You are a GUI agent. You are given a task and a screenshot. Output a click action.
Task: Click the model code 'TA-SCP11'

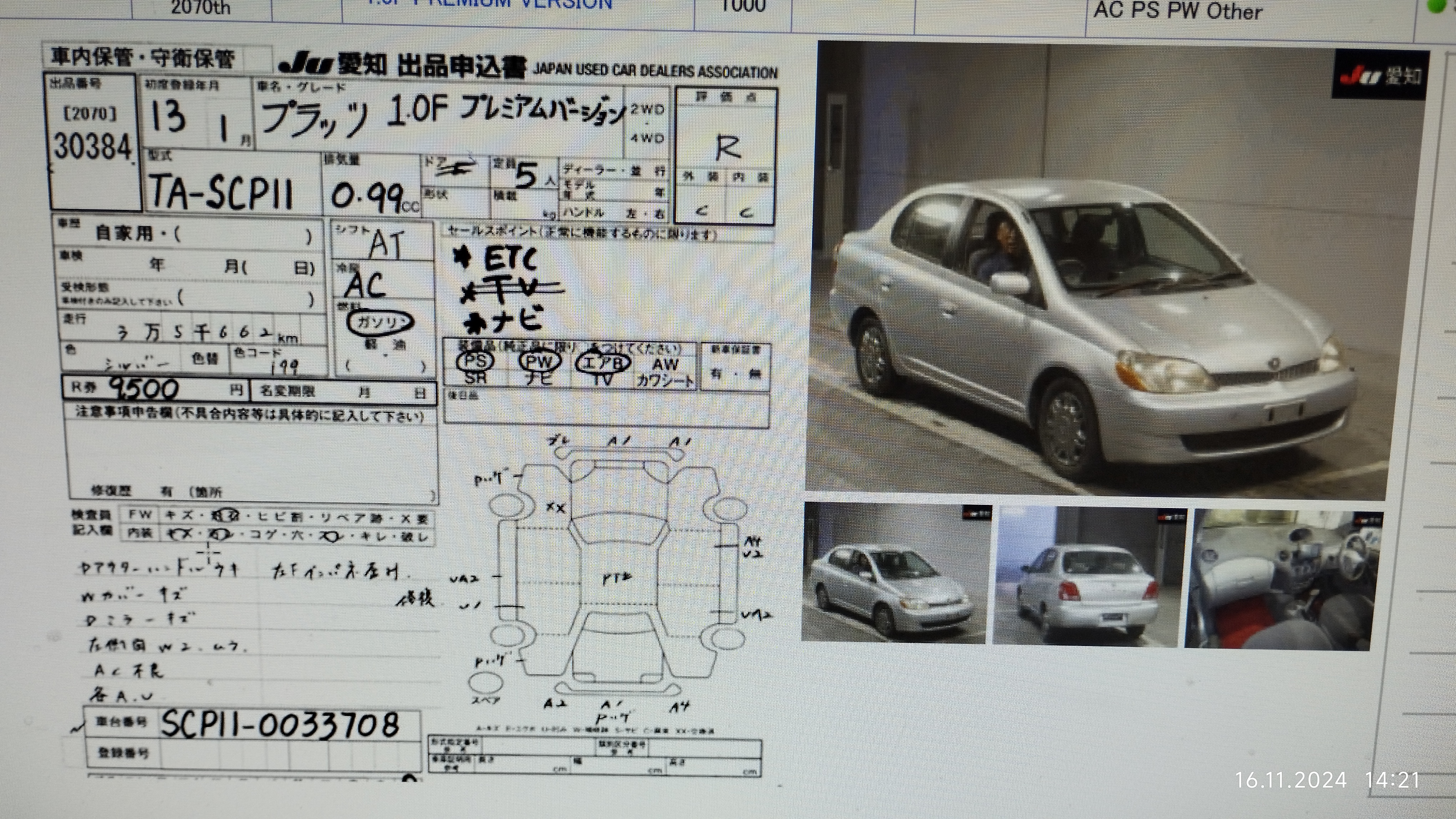tap(221, 192)
